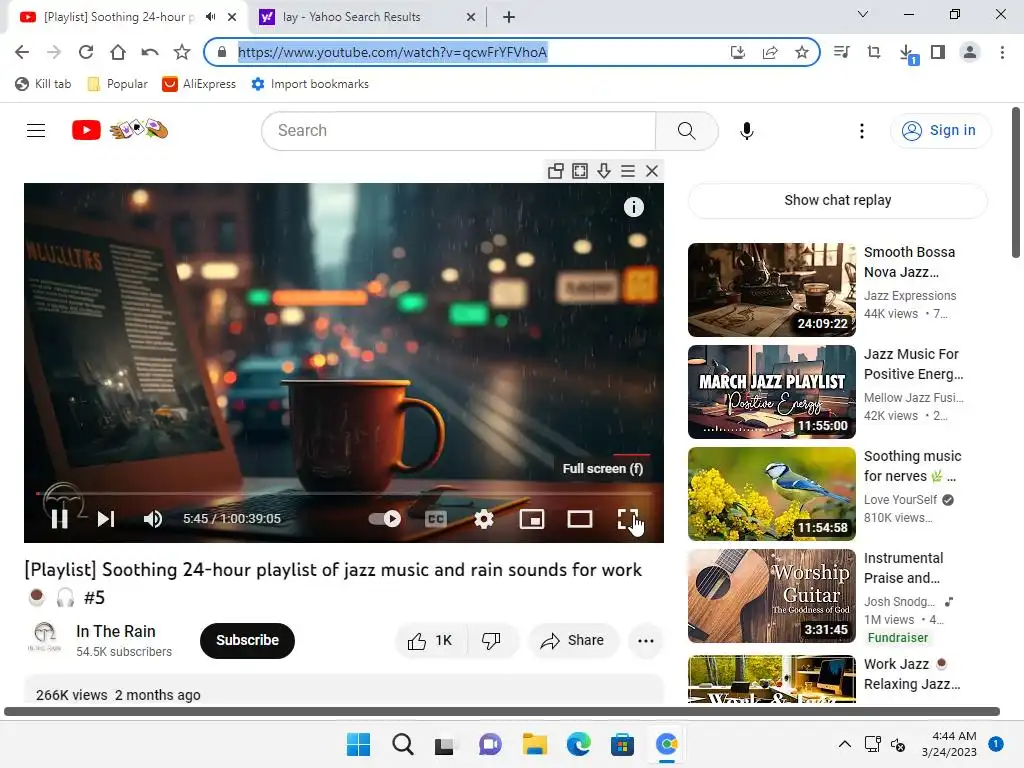Screen dimensions: 1024x768
Task: Mute the video volume
Action: tap(153, 519)
